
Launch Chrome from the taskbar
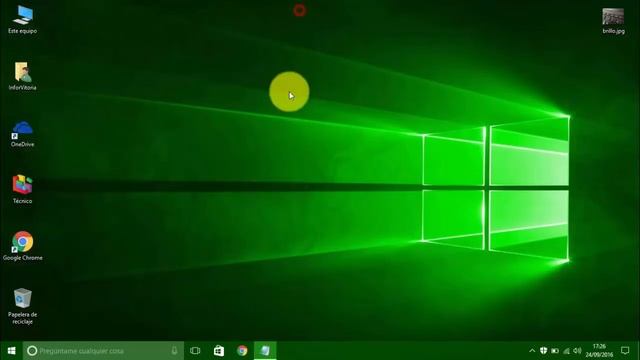point(242,351)
